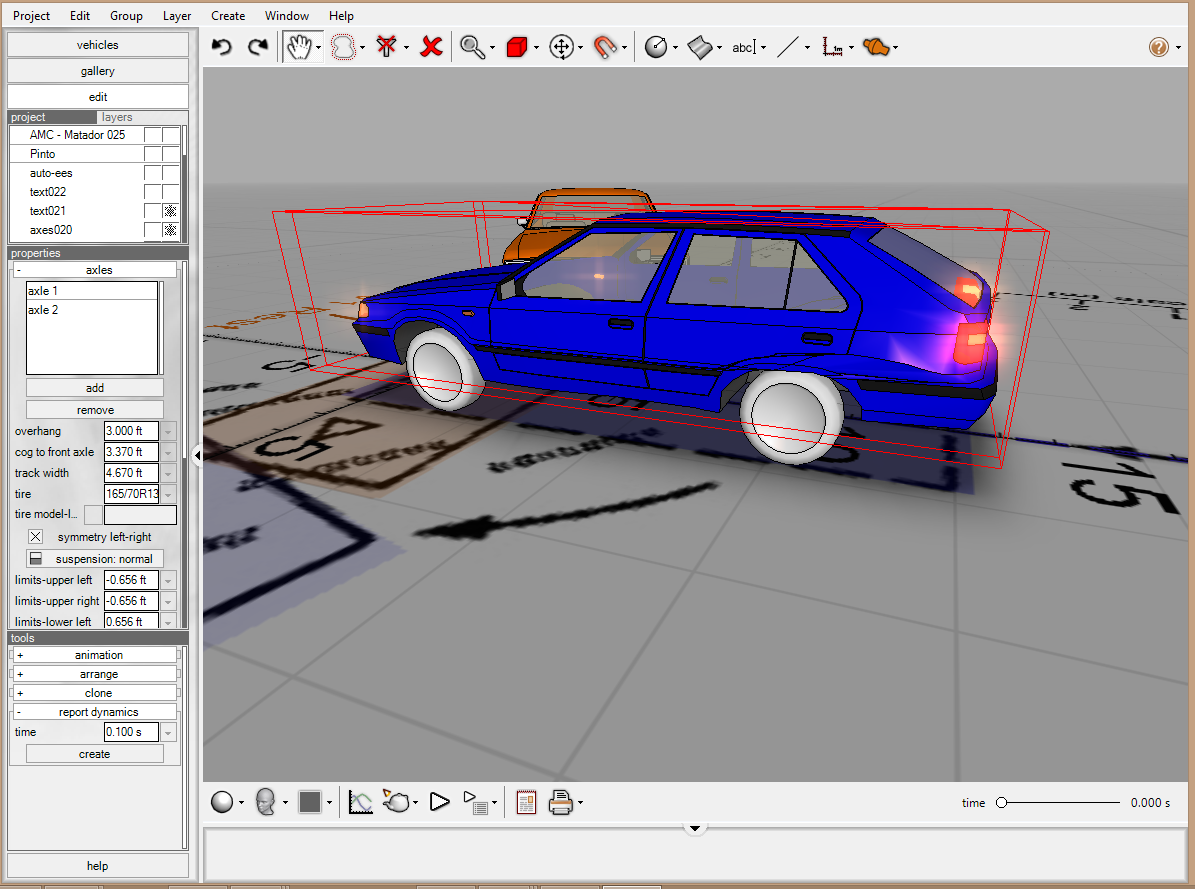Click the shaded sphere render icon

click(x=222, y=802)
